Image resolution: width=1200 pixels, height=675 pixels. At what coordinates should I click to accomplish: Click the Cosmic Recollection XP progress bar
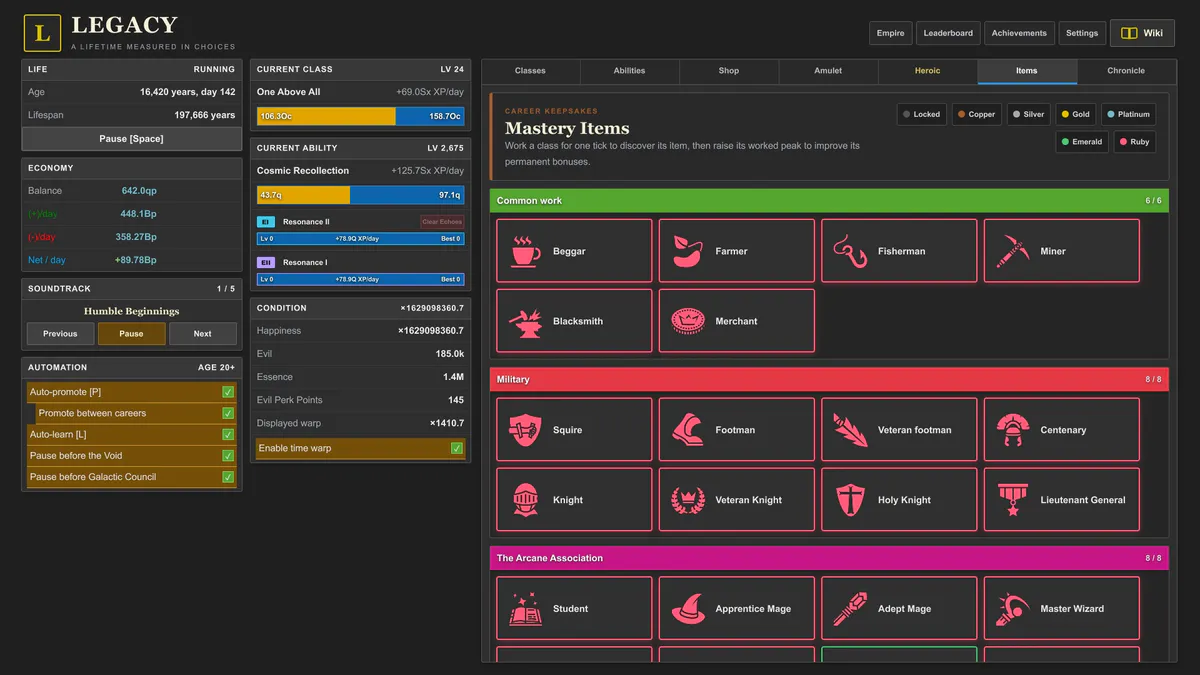360,195
